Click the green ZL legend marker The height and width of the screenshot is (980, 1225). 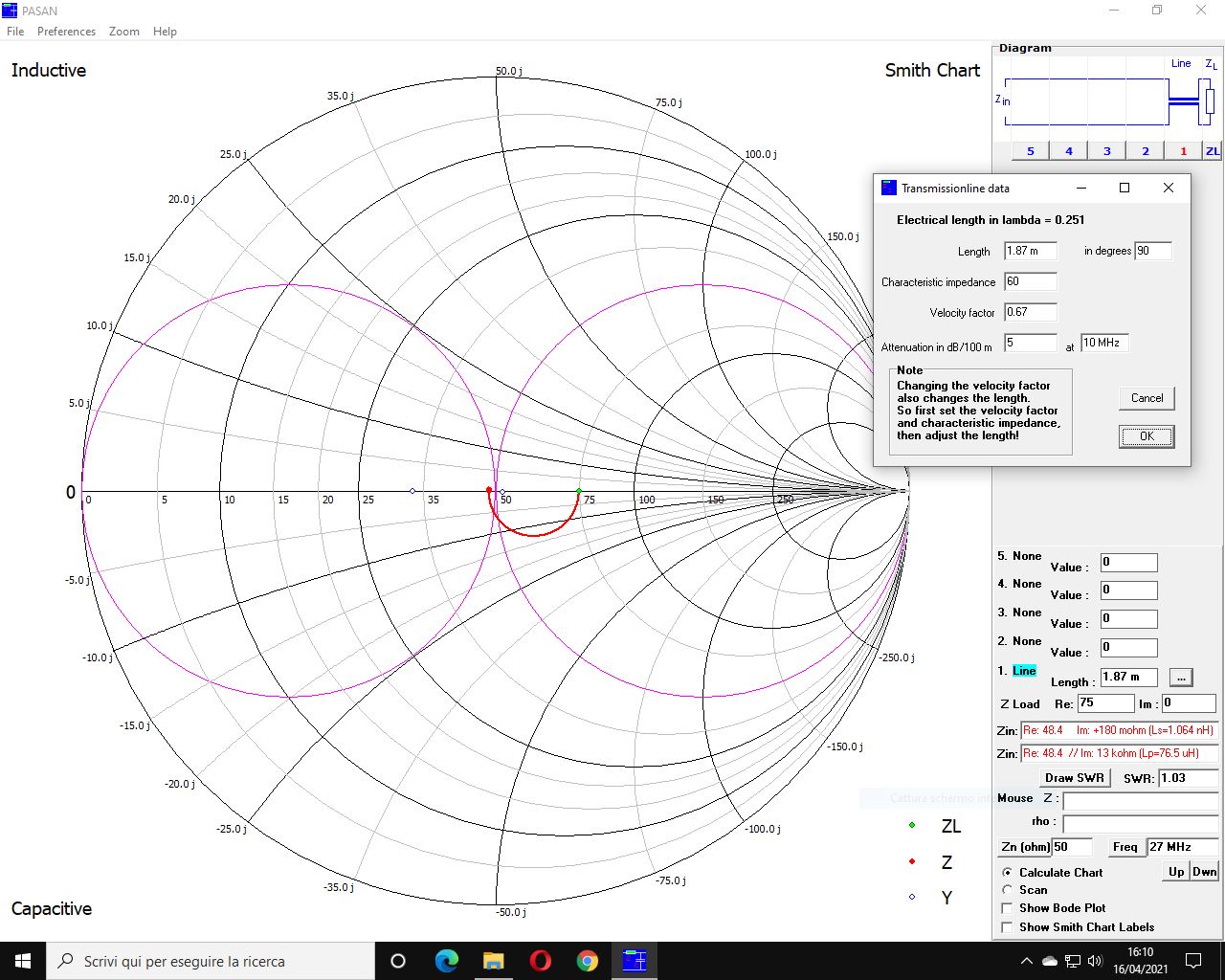[x=912, y=825]
